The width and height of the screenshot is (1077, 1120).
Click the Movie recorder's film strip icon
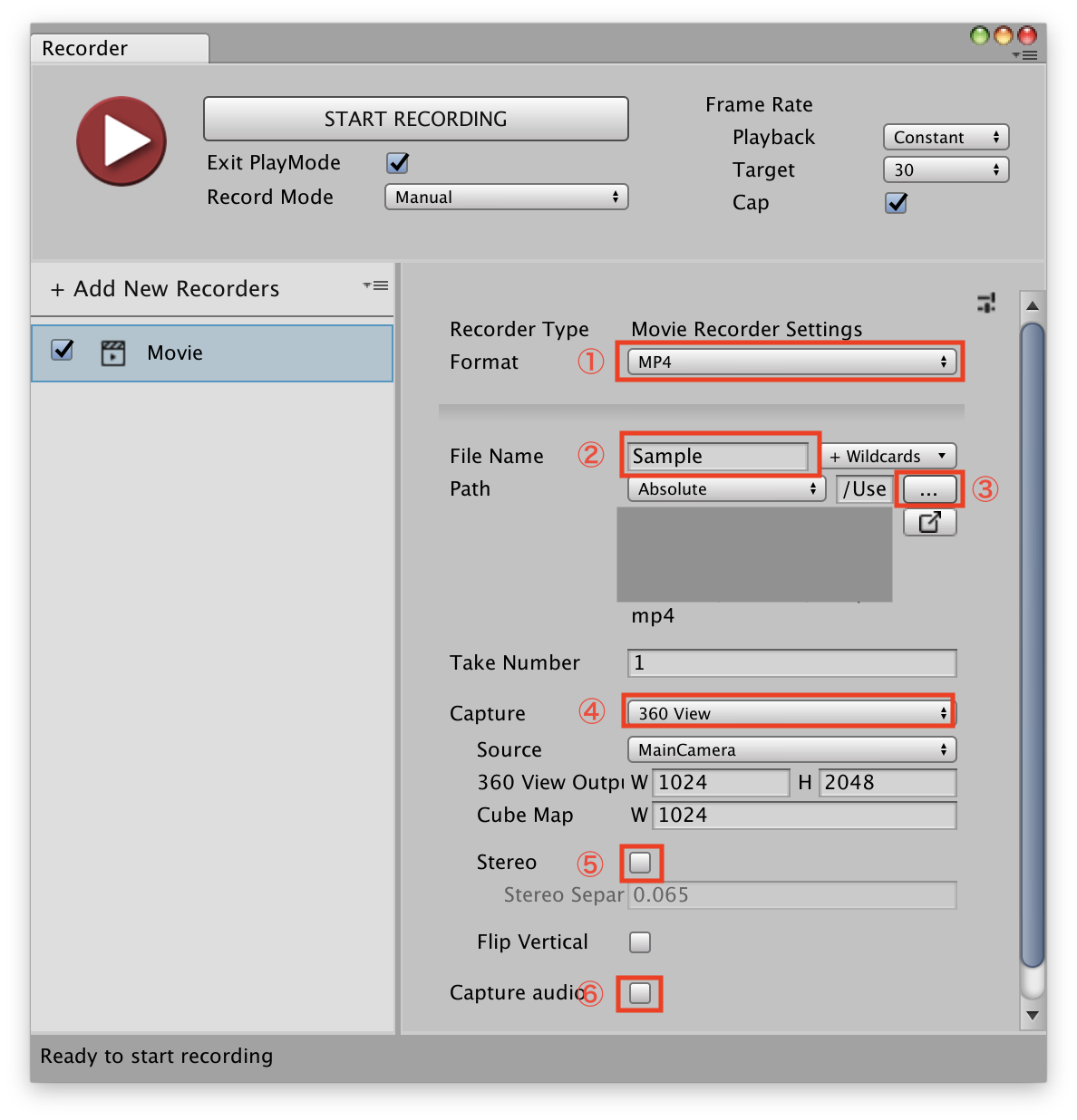click(x=112, y=352)
